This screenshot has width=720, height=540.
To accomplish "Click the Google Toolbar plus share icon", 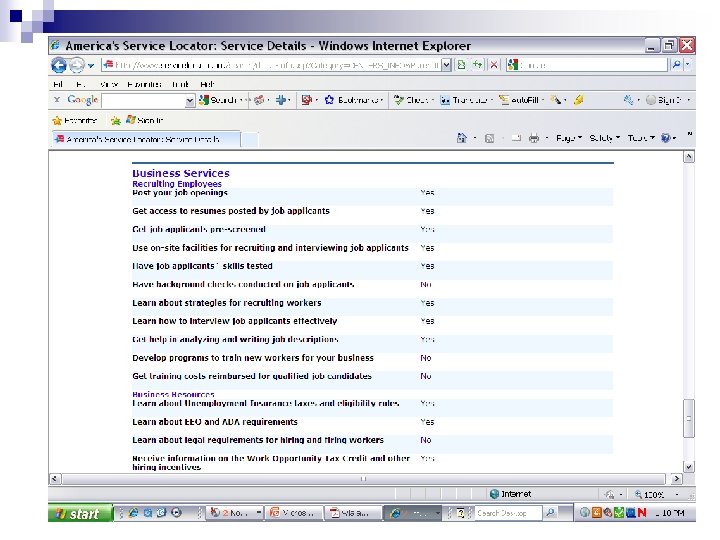I will (281, 100).
